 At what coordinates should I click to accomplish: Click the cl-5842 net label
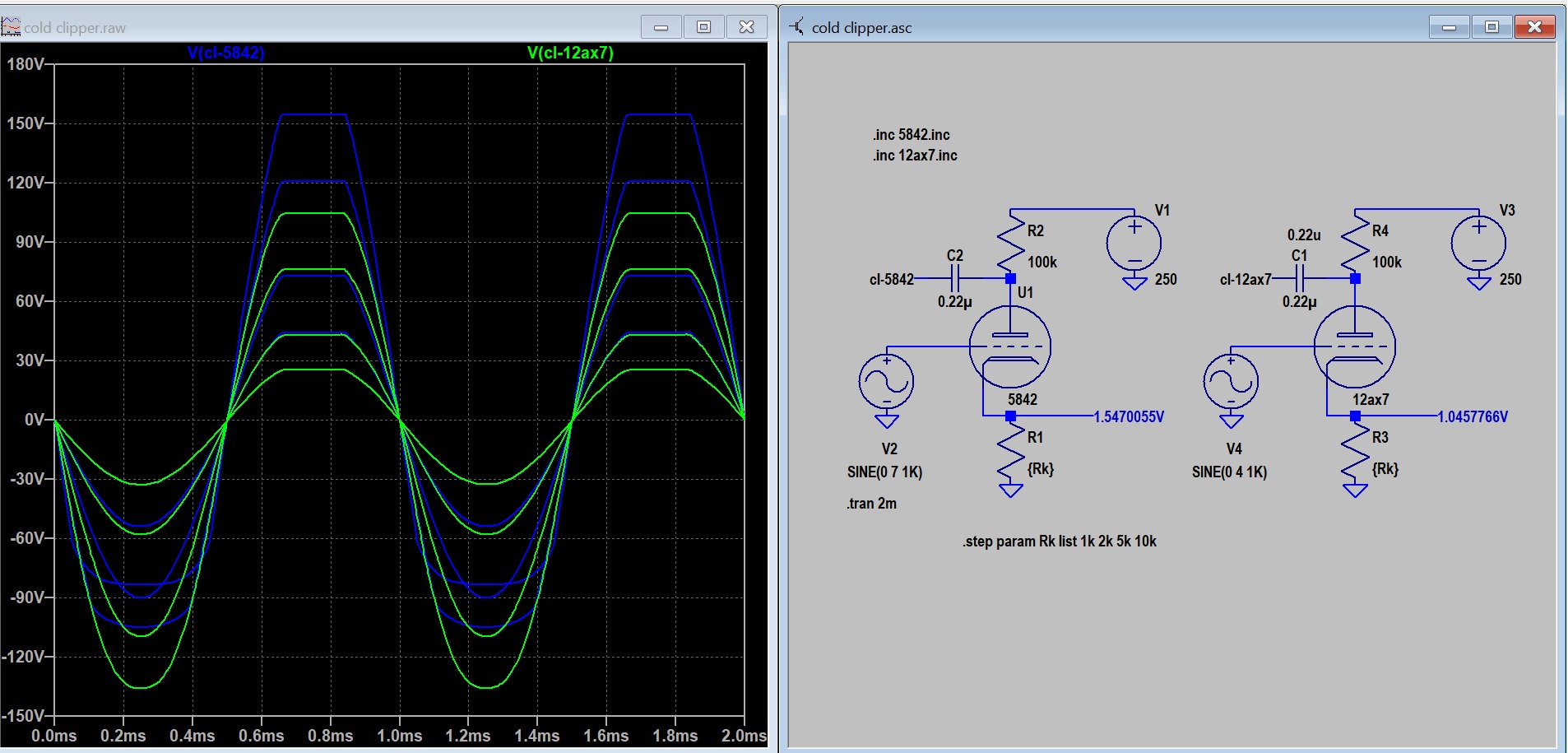point(892,280)
